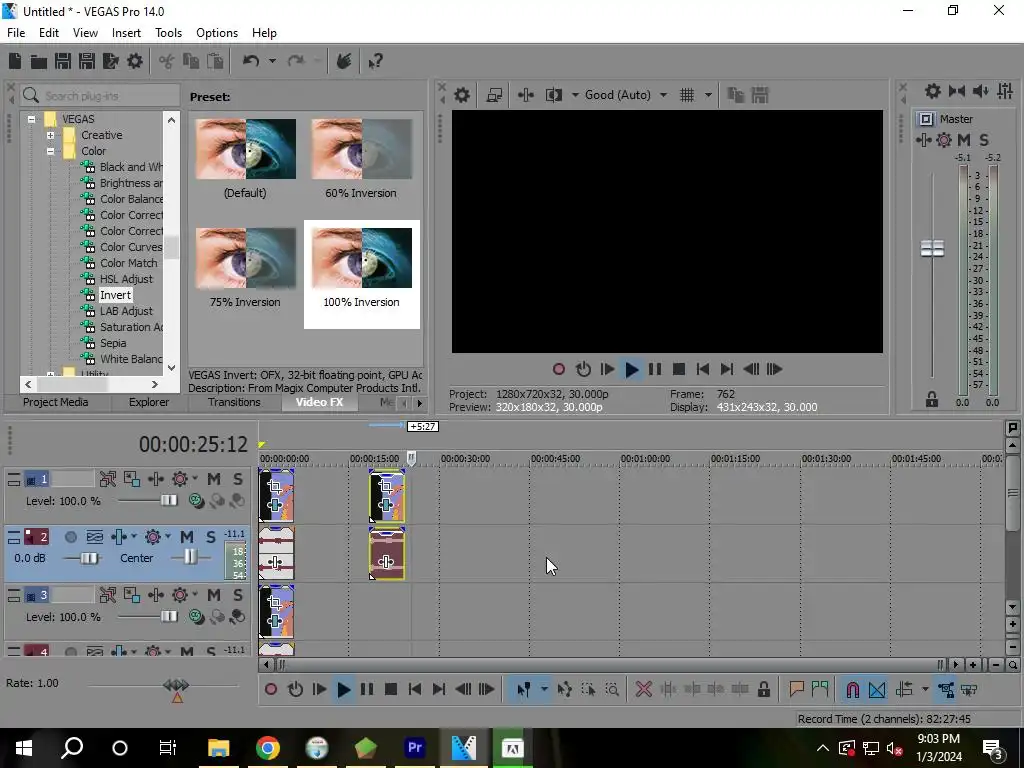Arm track 2 for record
The image size is (1024, 768).
point(71,537)
